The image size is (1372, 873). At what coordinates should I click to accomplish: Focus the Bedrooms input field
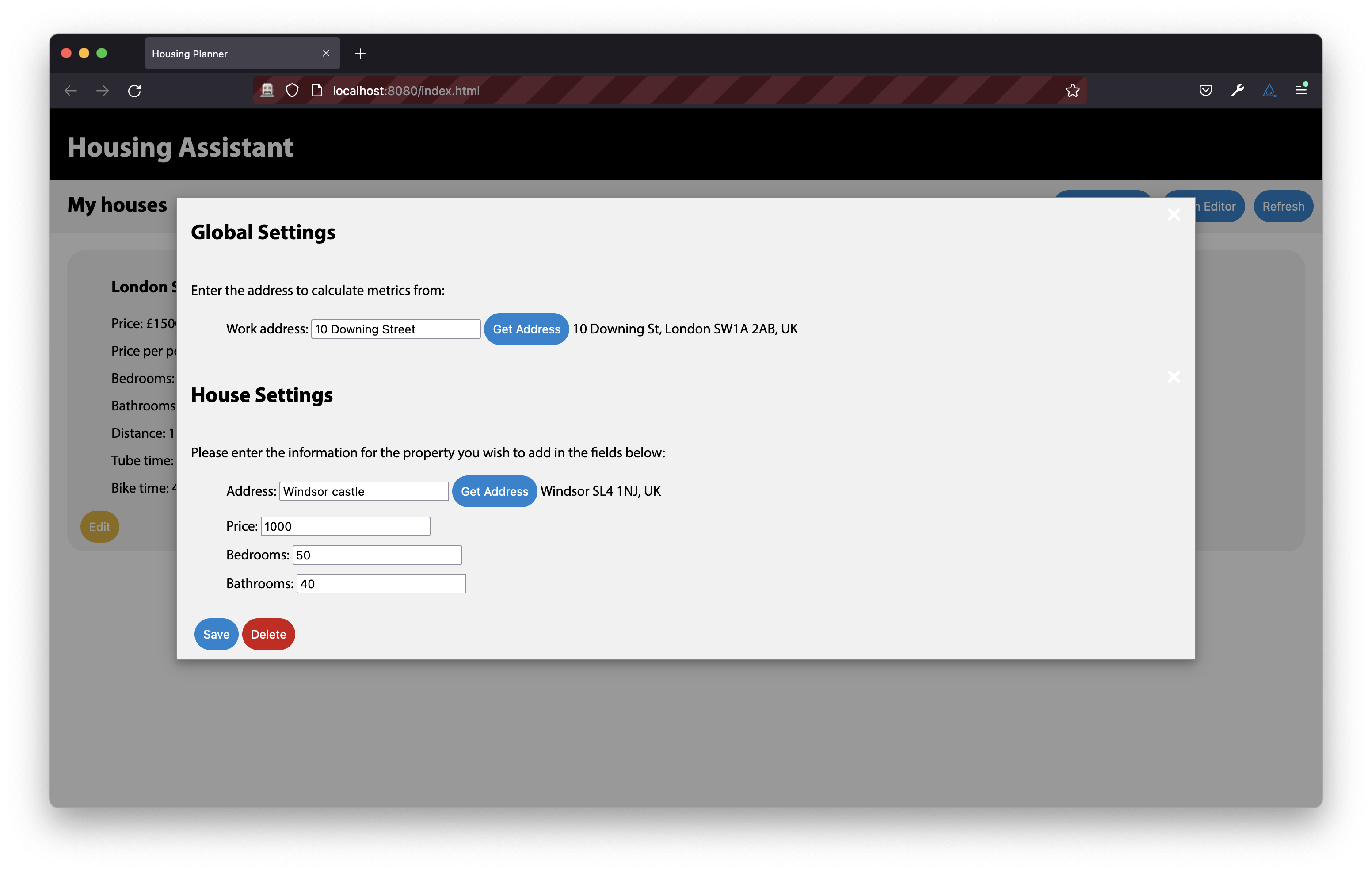377,555
